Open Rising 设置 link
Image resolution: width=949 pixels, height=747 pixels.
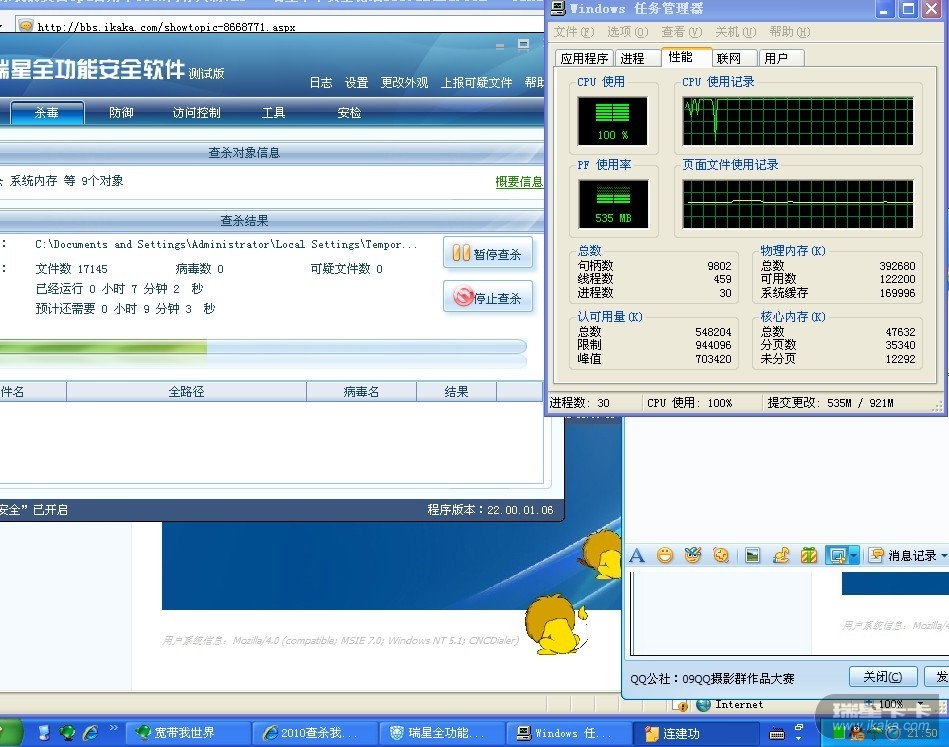coord(356,82)
